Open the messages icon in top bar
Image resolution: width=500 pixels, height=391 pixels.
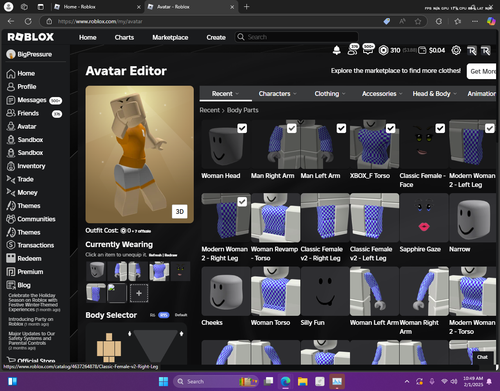coord(368,50)
